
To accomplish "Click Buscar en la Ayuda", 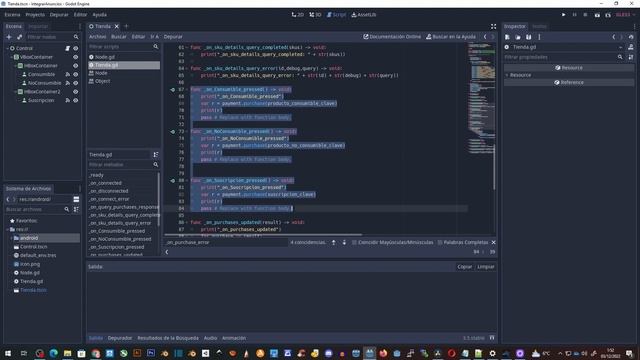I will pos(451,37).
